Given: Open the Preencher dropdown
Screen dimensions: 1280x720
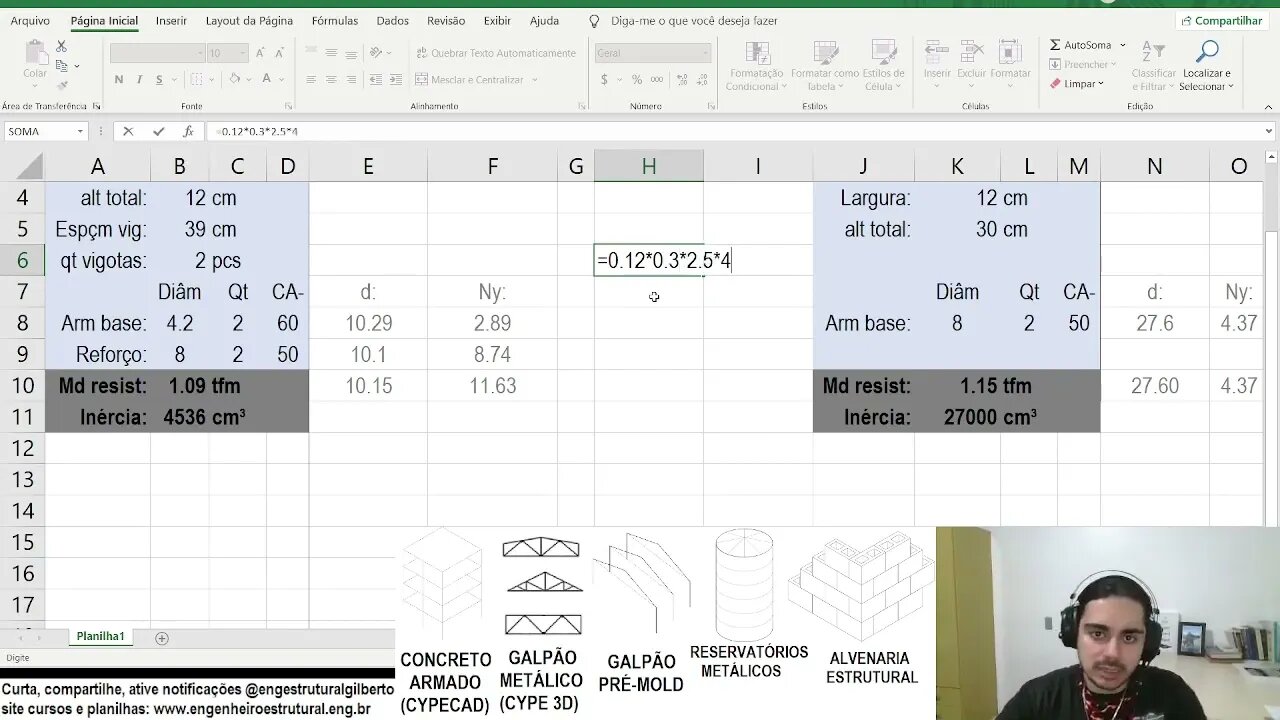Looking at the screenshot, I should (x=1082, y=64).
